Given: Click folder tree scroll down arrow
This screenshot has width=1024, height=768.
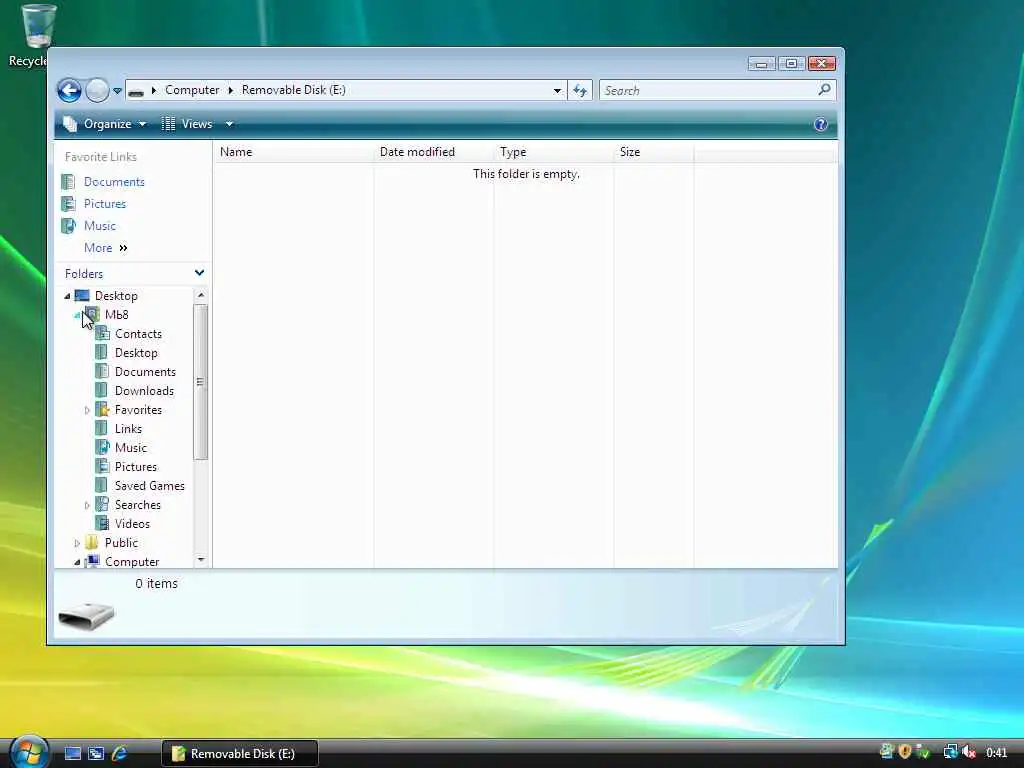Looking at the screenshot, I should (x=200, y=560).
